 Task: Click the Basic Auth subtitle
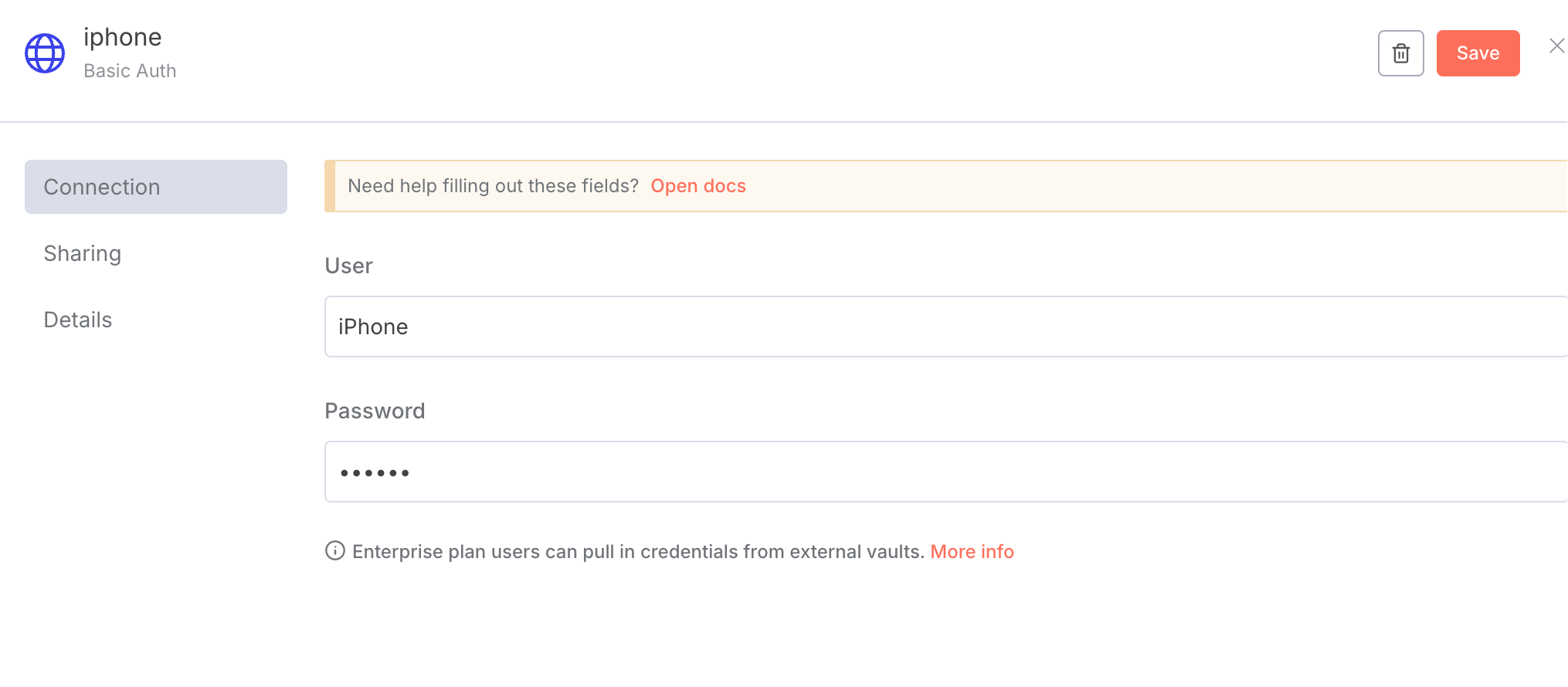pyautogui.click(x=130, y=71)
